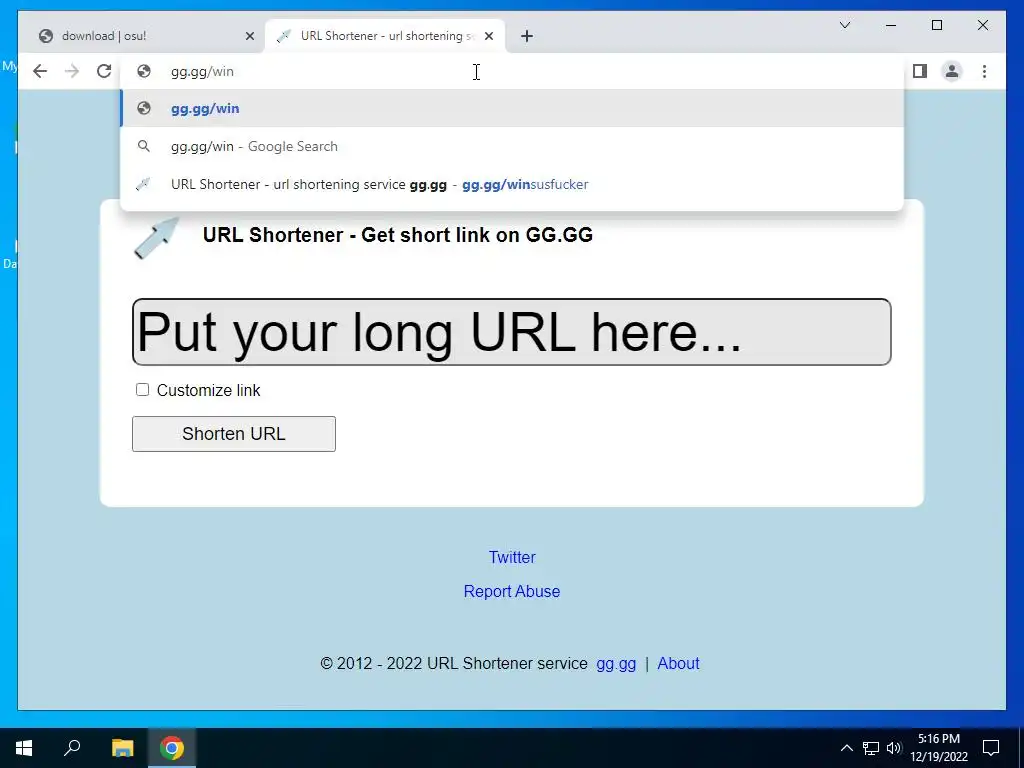Image resolution: width=1024 pixels, height=768 pixels.
Task: Open the Windows Start menu
Action: (24, 748)
